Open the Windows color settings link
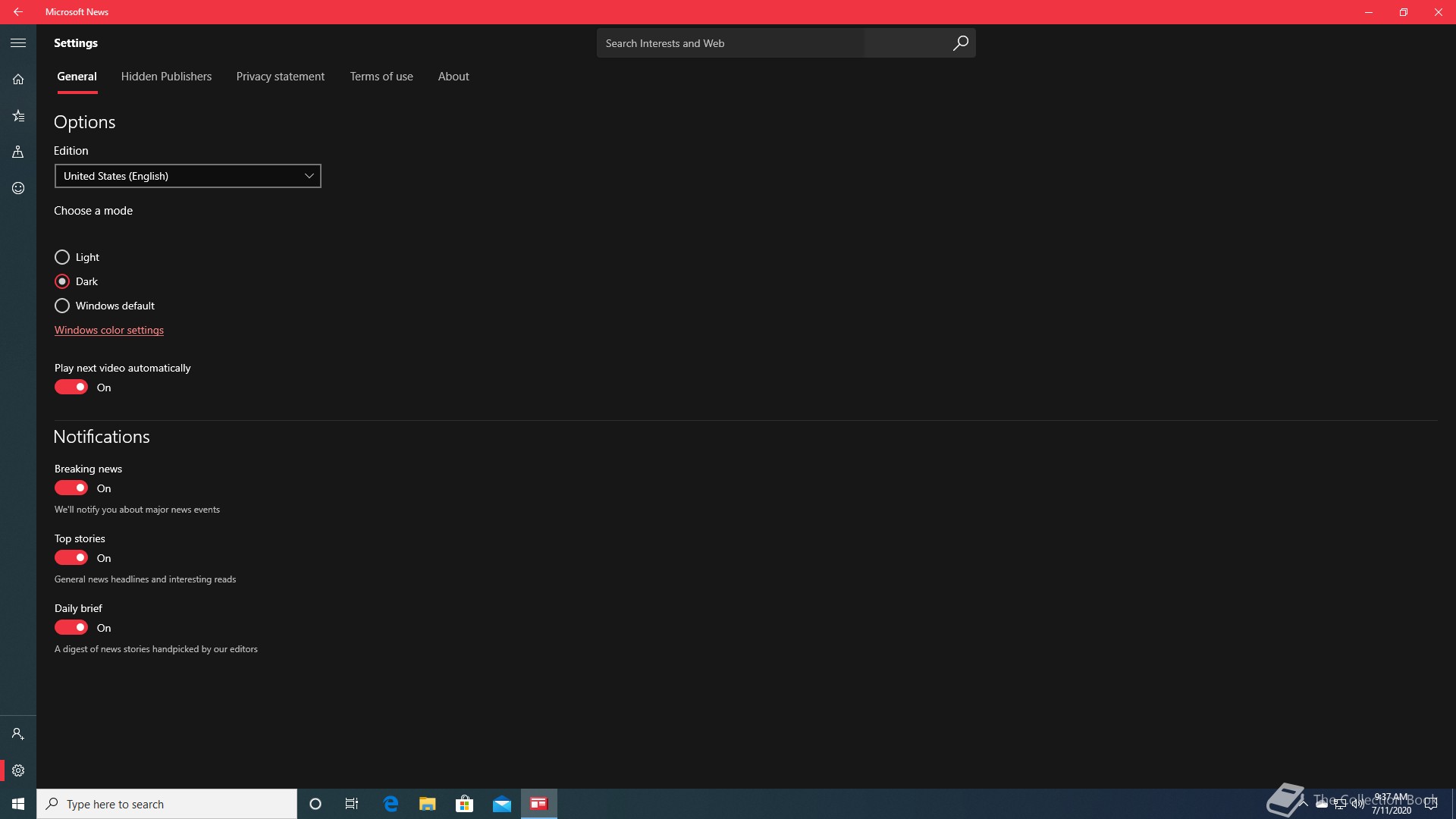1456x819 pixels. pos(109,330)
